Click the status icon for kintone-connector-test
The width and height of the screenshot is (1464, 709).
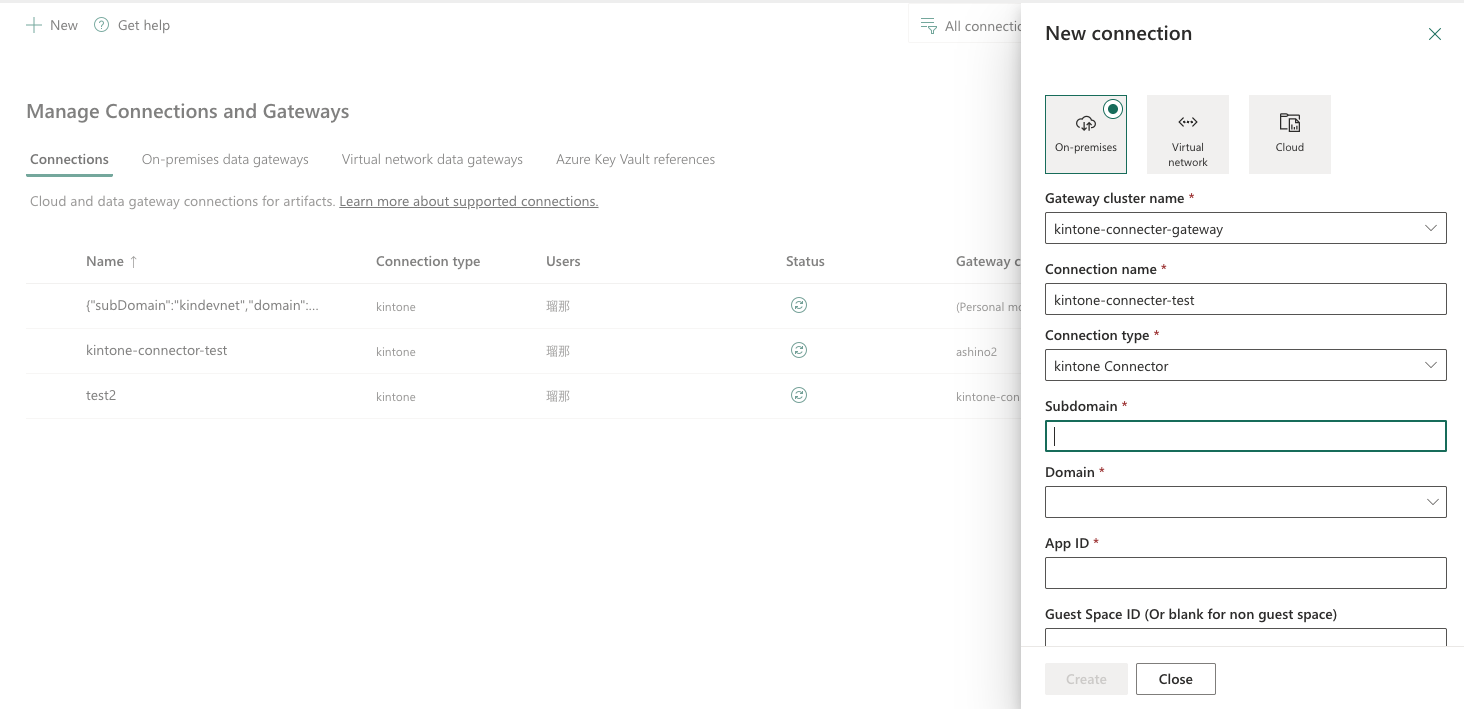798,349
